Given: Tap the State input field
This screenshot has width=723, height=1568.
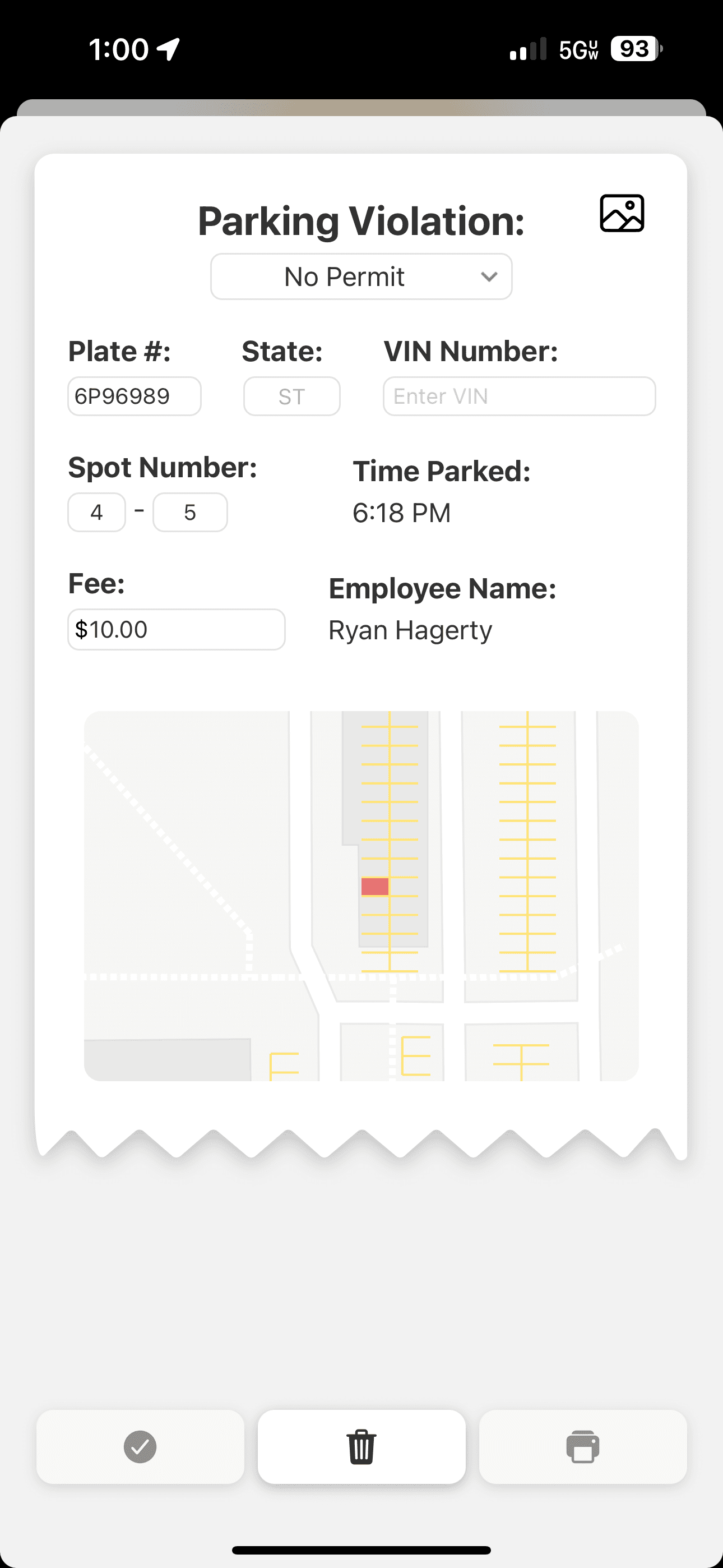Looking at the screenshot, I should 291,396.
